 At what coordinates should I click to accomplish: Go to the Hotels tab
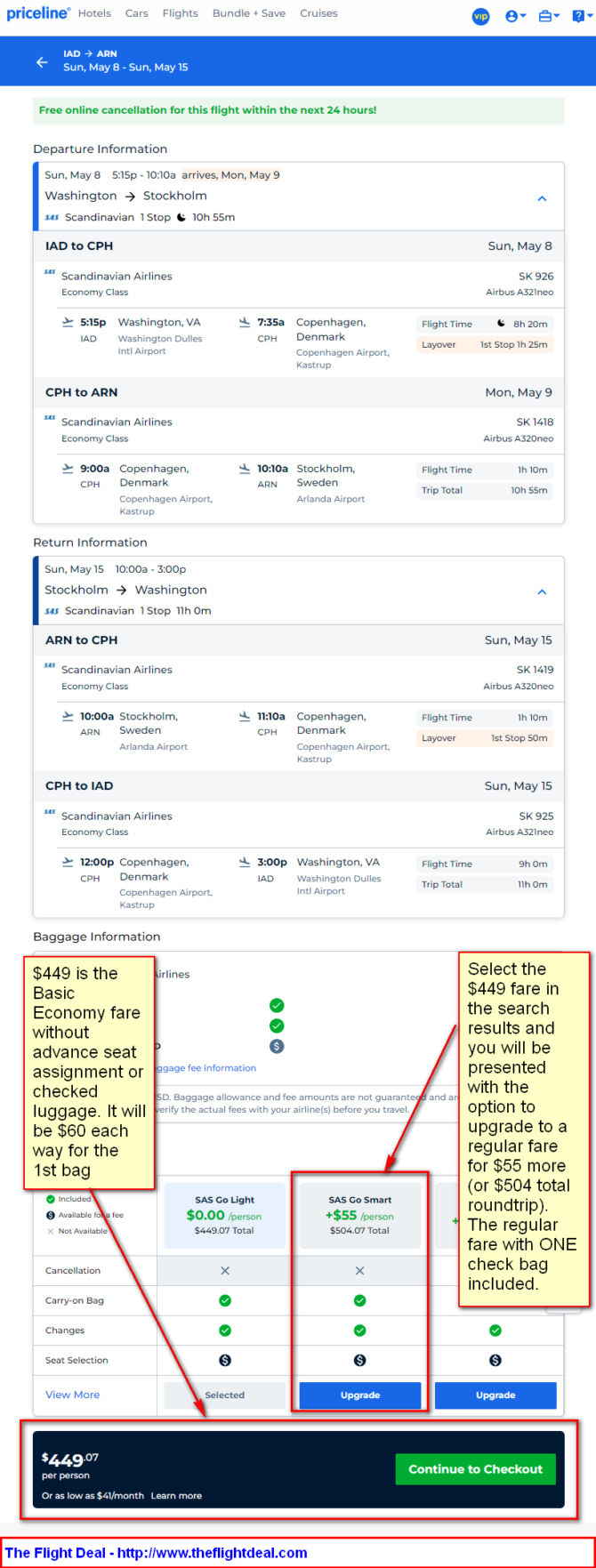point(94,13)
